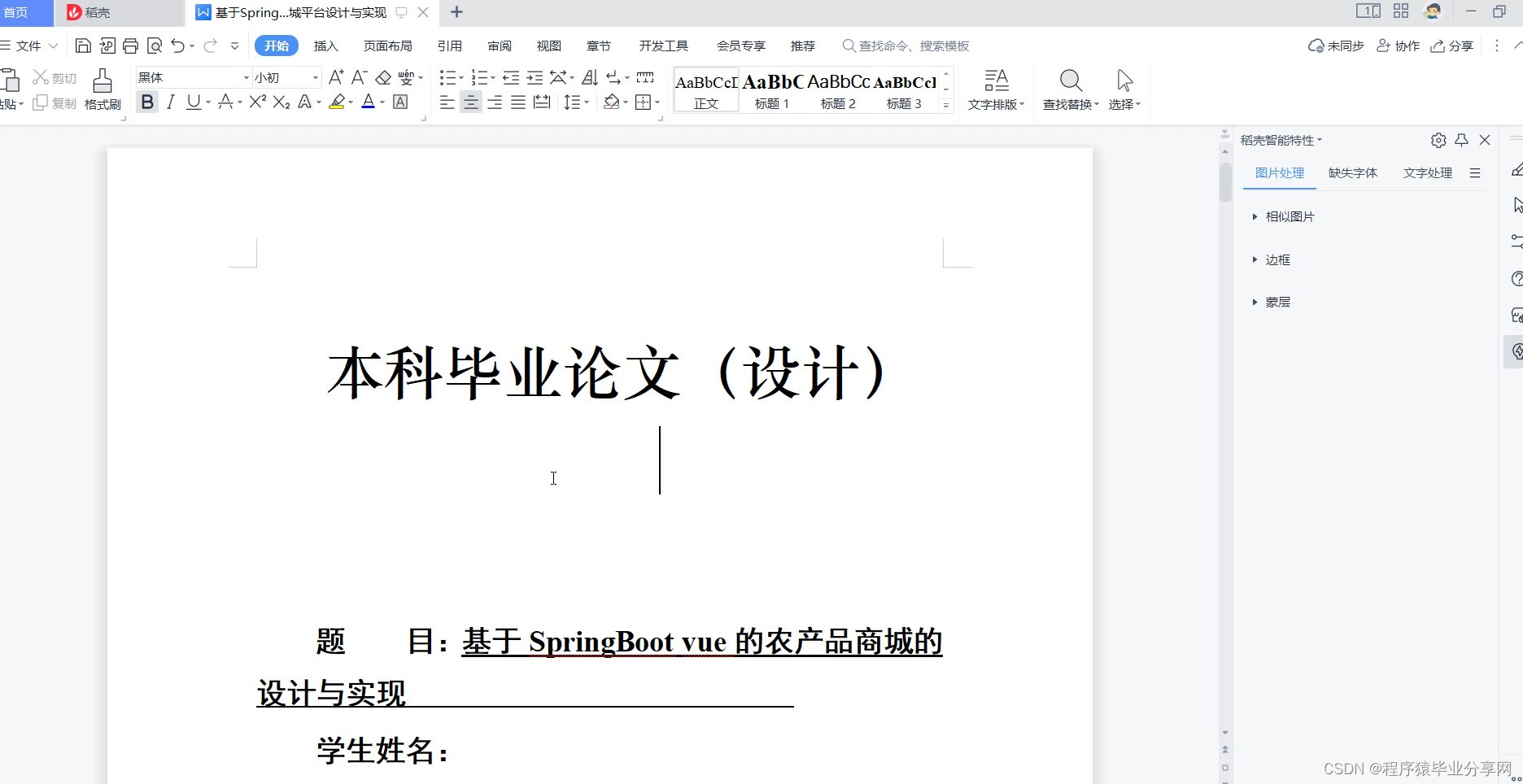
Task: Click the font color A button
Action: [x=368, y=102]
